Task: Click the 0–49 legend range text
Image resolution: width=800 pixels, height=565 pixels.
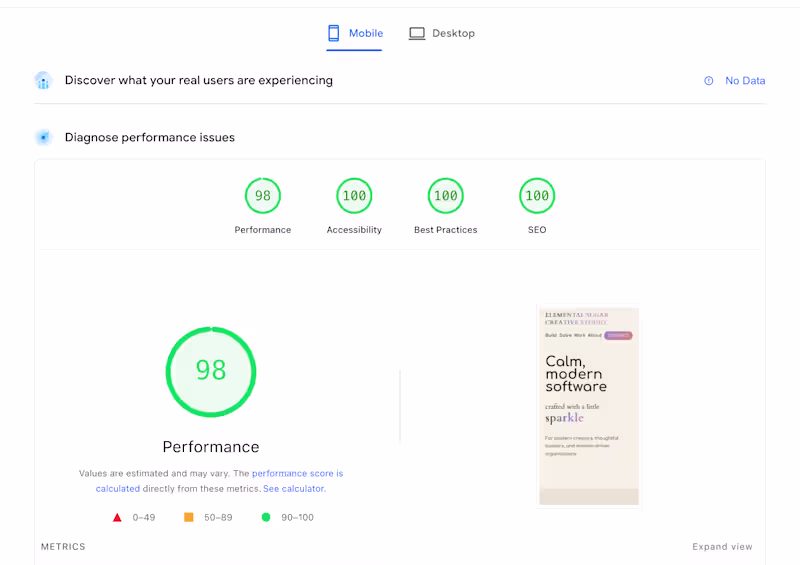Action: pyautogui.click(x=144, y=518)
